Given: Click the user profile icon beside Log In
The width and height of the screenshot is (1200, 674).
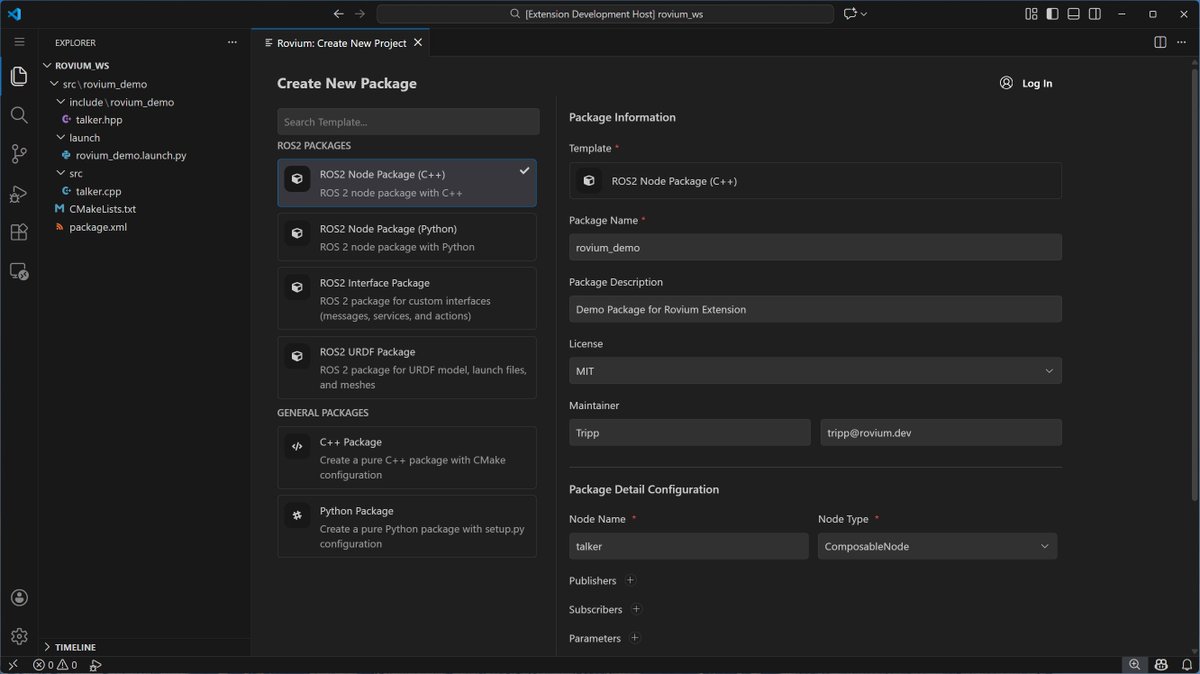Looking at the screenshot, I should 1006,83.
